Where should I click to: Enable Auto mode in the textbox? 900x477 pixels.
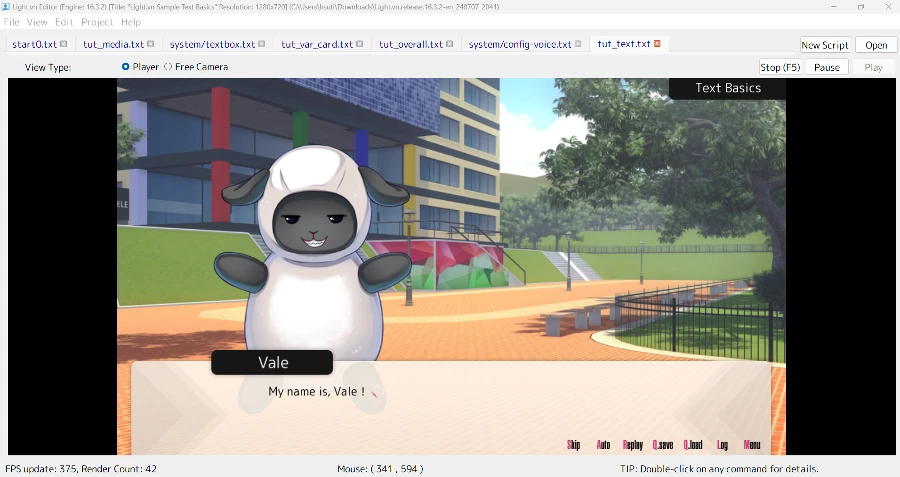coord(603,445)
